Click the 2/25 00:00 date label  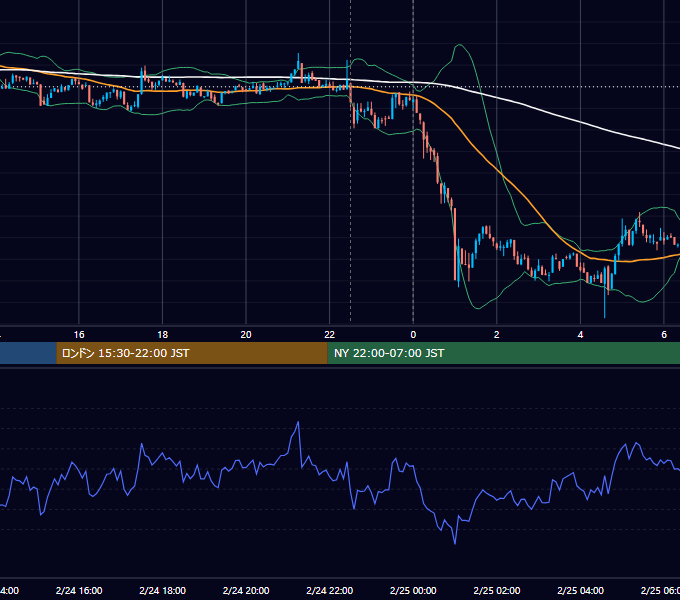click(x=413, y=590)
